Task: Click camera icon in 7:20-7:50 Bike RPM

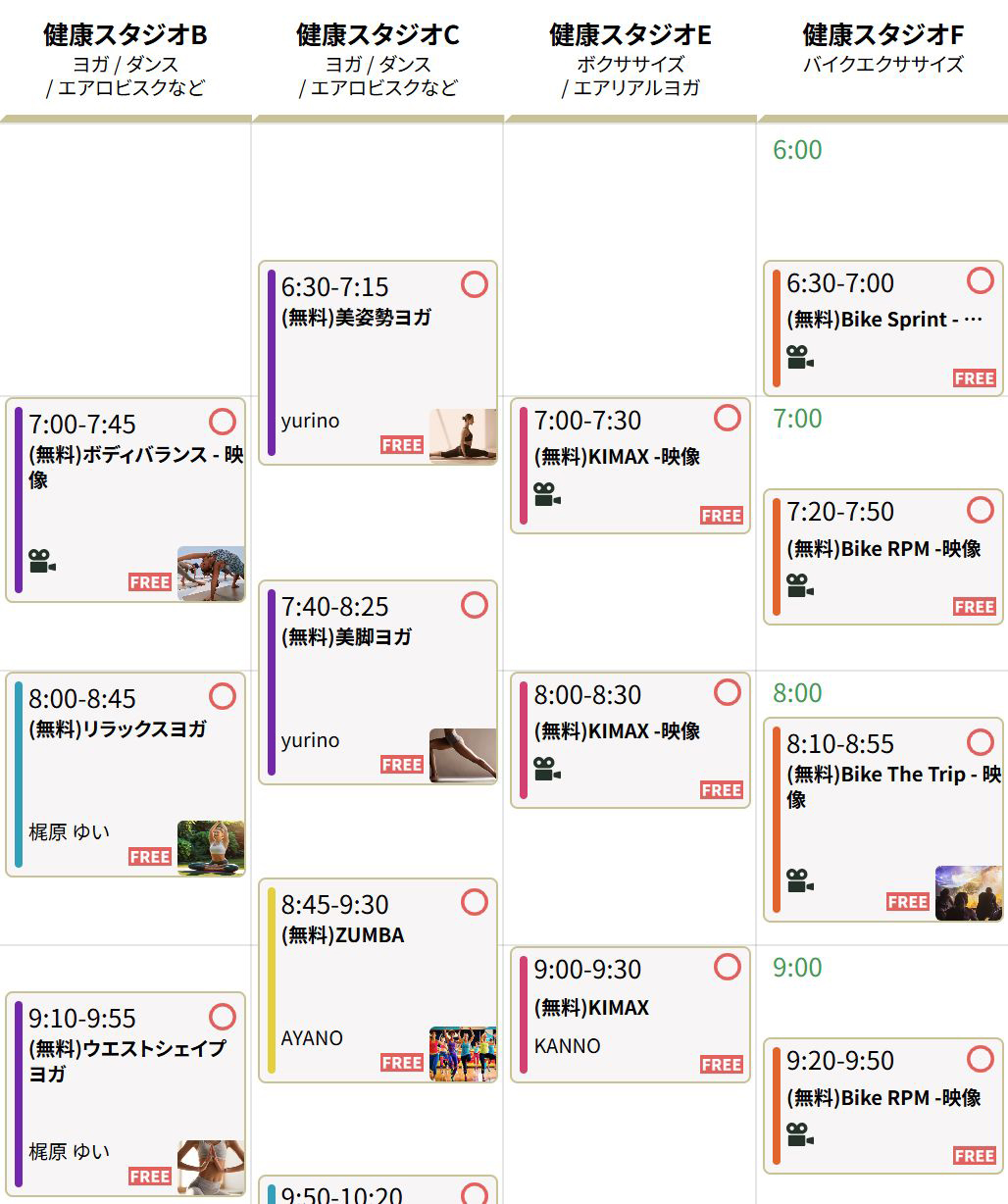Action: 800,585
